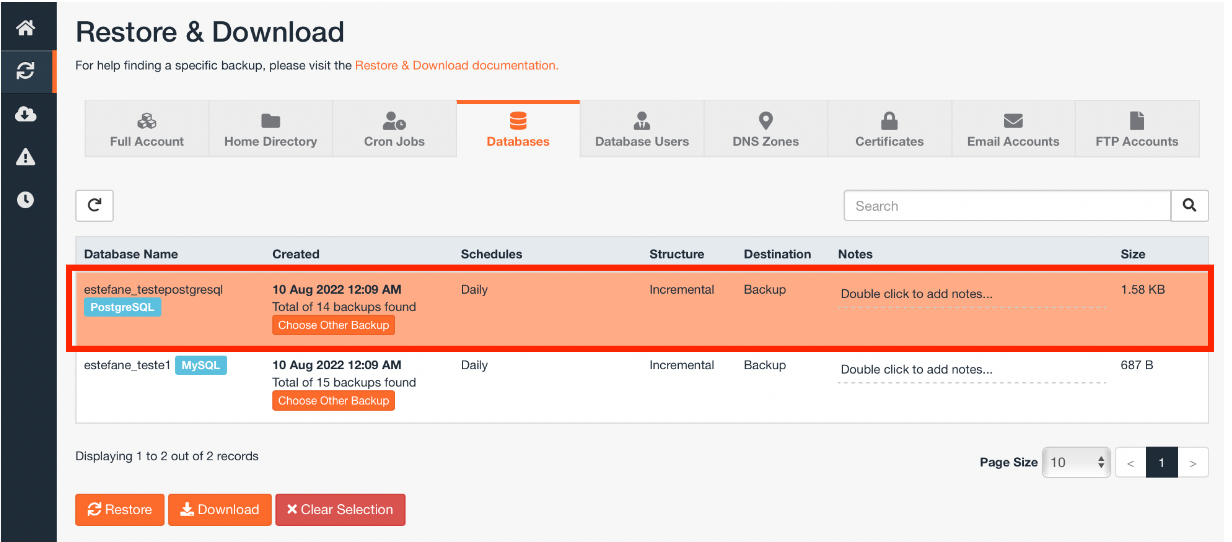Choose Other Backup for estefane_testepostgresql
The height and width of the screenshot is (542, 1232).
tap(334, 325)
